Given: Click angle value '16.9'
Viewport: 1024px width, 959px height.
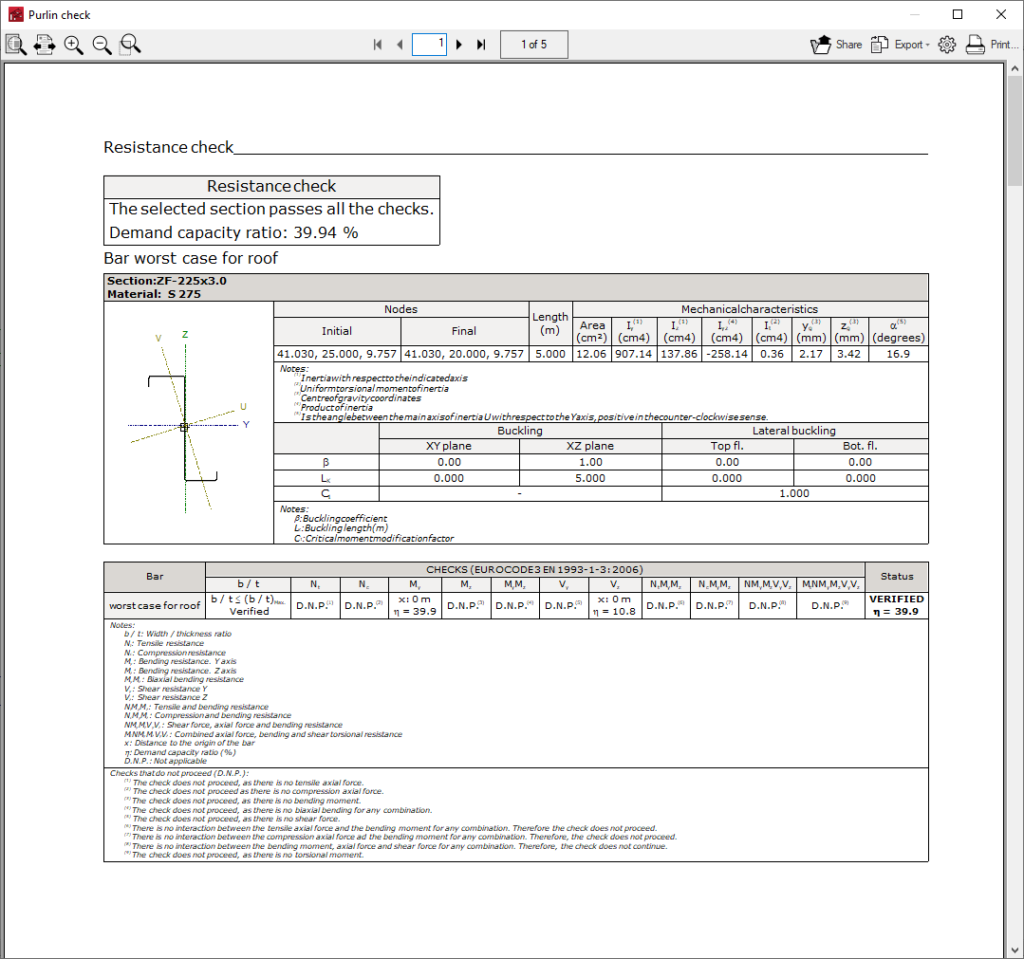Looking at the screenshot, I should 898,354.
